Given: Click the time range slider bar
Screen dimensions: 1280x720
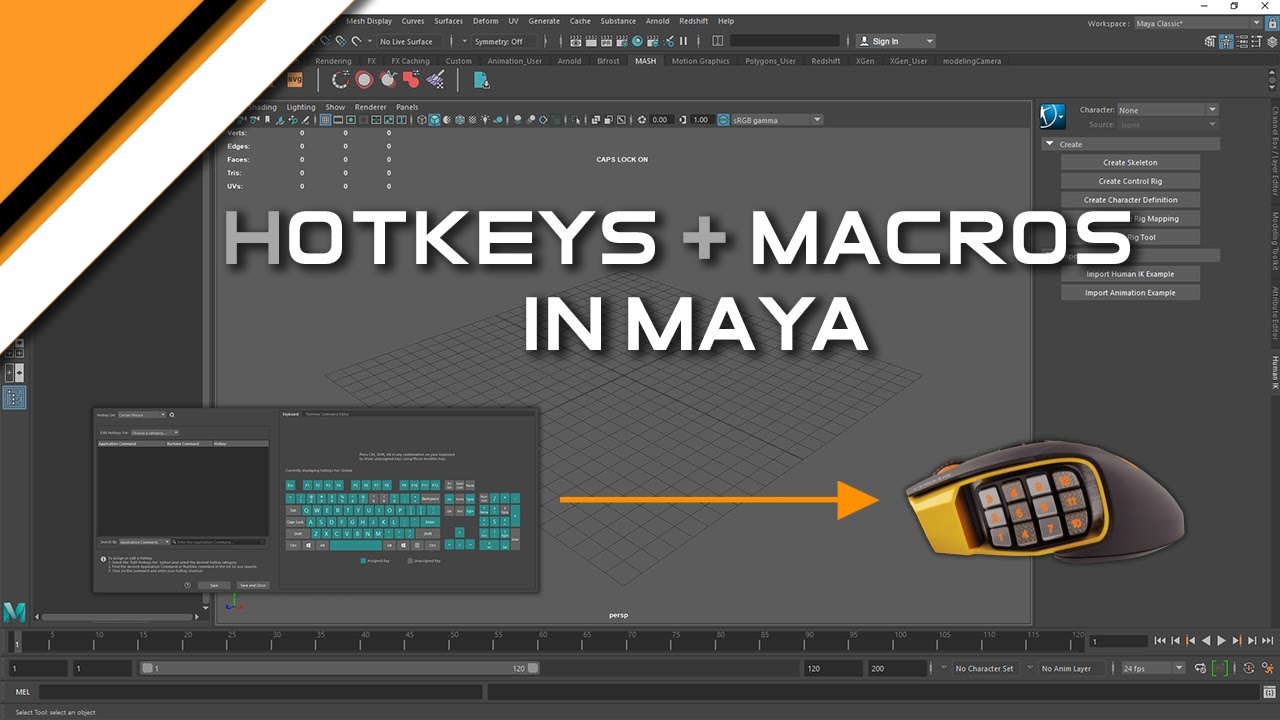Looking at the screenshot, I should point(340,668).
